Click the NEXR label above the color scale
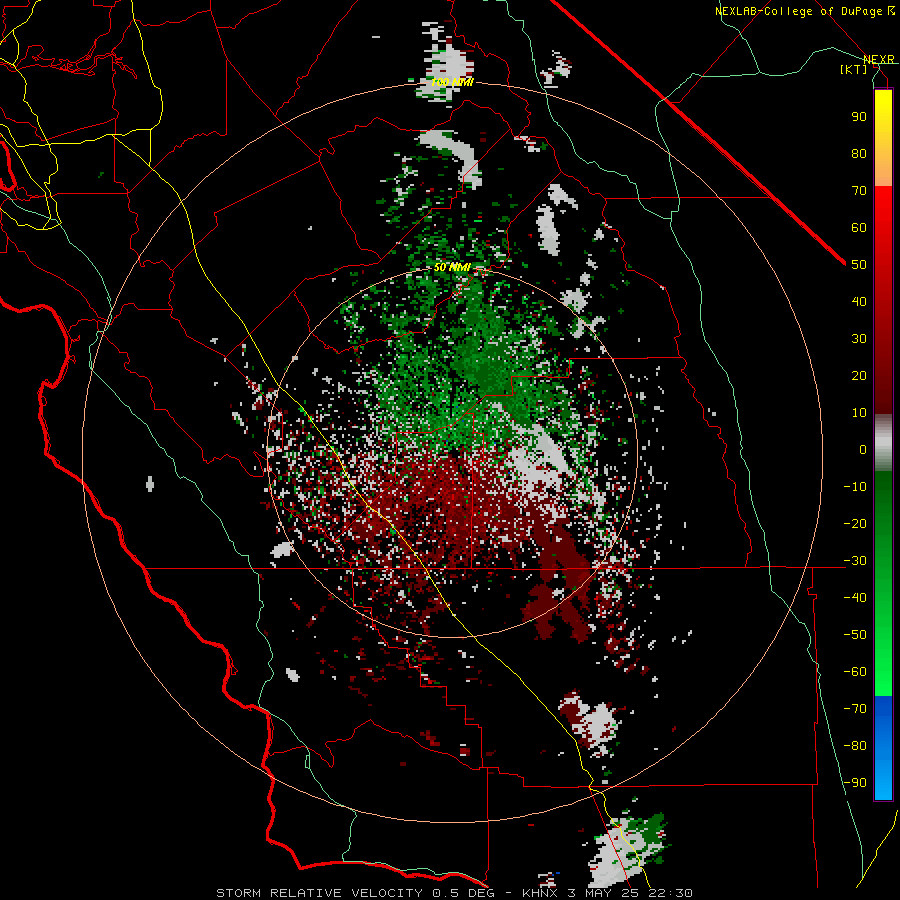Screen dimensions: 900x900 click(879, 59)
